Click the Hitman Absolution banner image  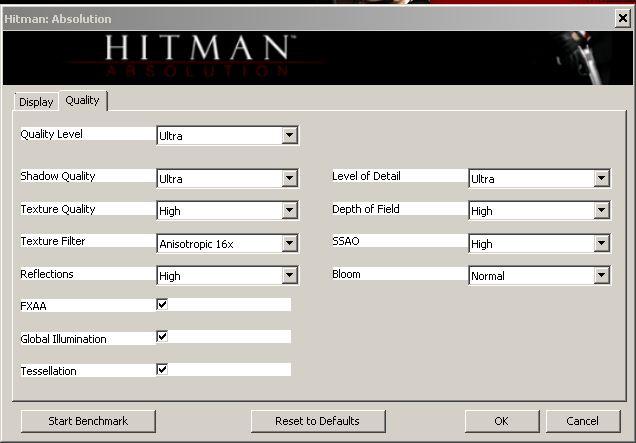click(318, 58)
